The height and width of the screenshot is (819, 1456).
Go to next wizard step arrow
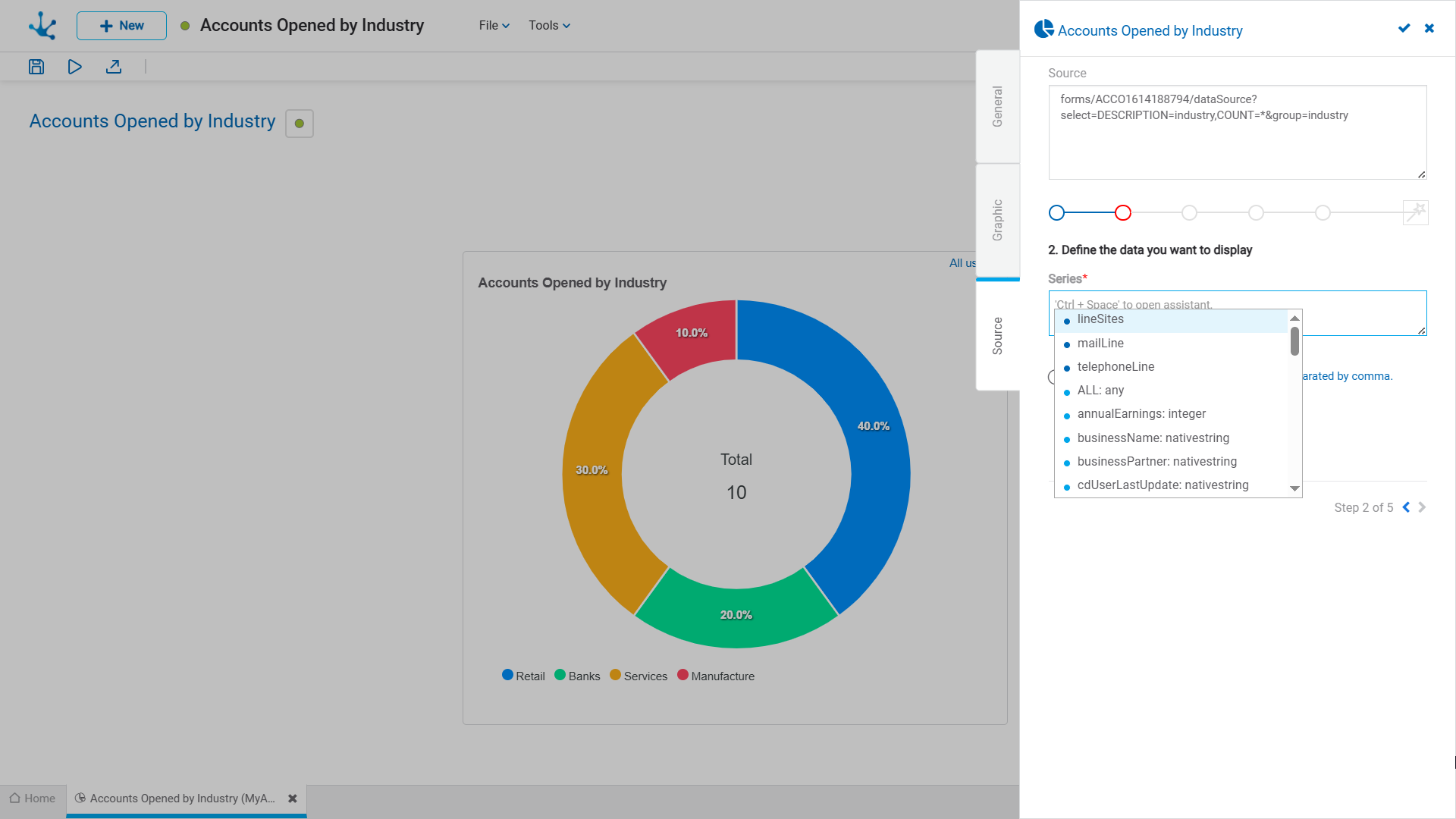coord(1423,507)
